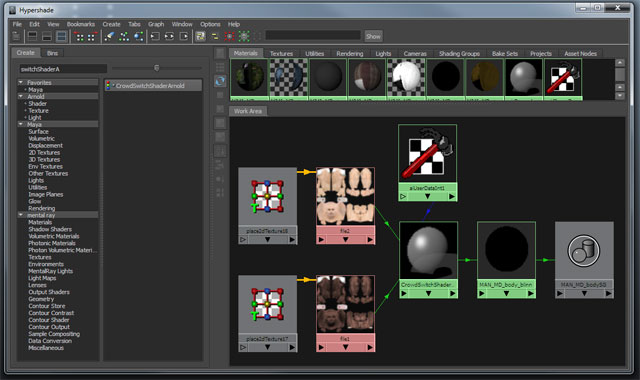Collapse the mental ray category
Image resolution: width=640 pixels, height=380 pixels.
point(20,215)
